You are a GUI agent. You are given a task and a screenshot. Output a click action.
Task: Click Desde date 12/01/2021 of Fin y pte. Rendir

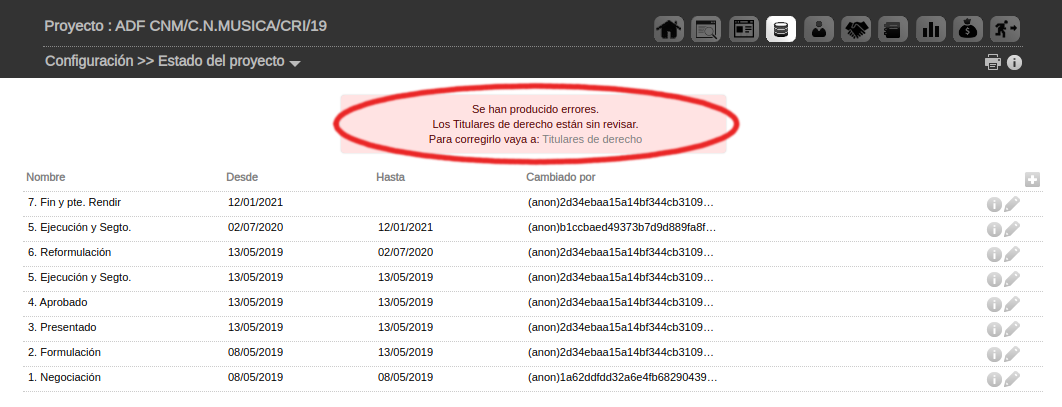click(x=255, y=202)
